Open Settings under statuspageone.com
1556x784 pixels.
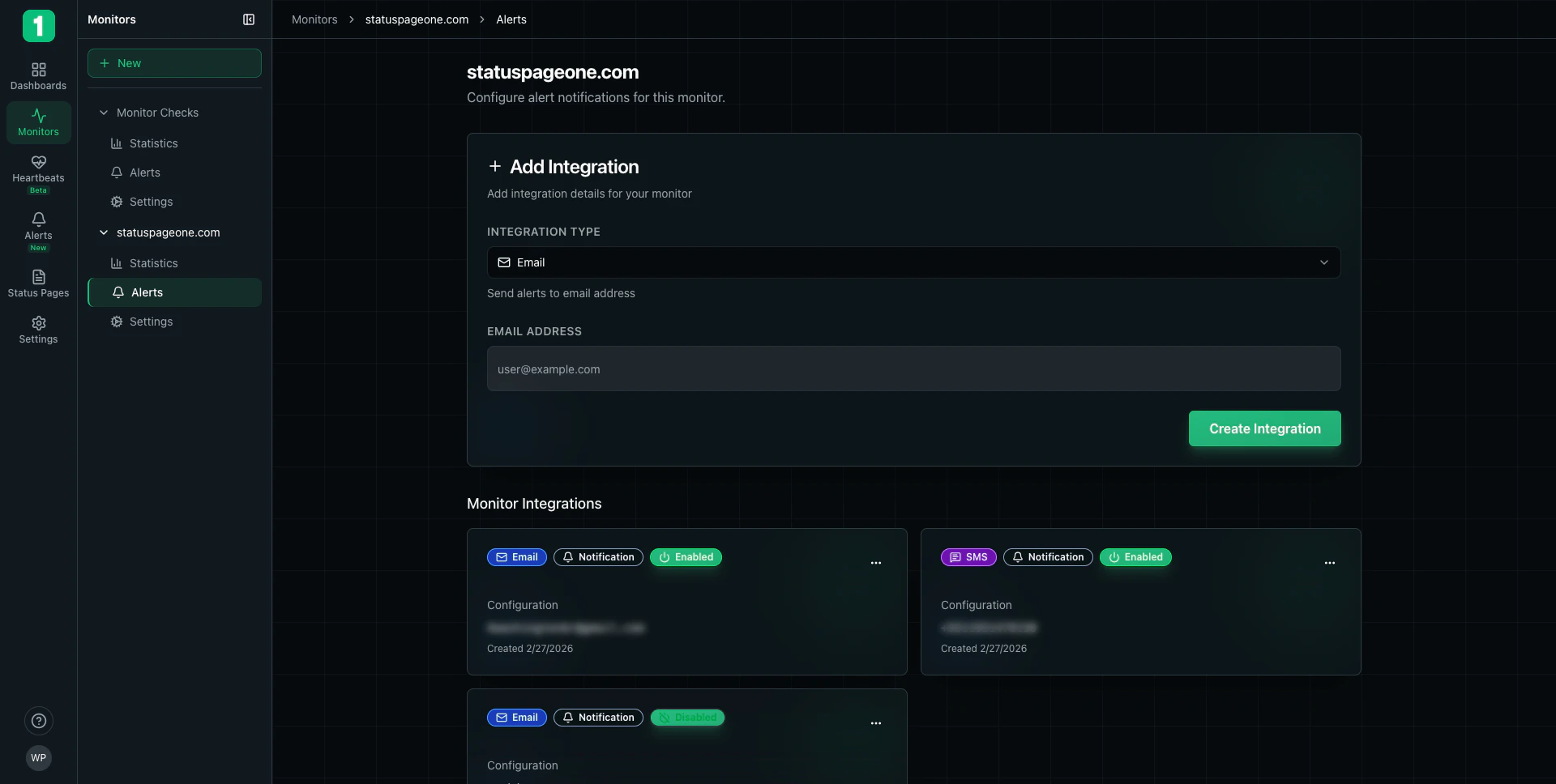coord(174,322)
